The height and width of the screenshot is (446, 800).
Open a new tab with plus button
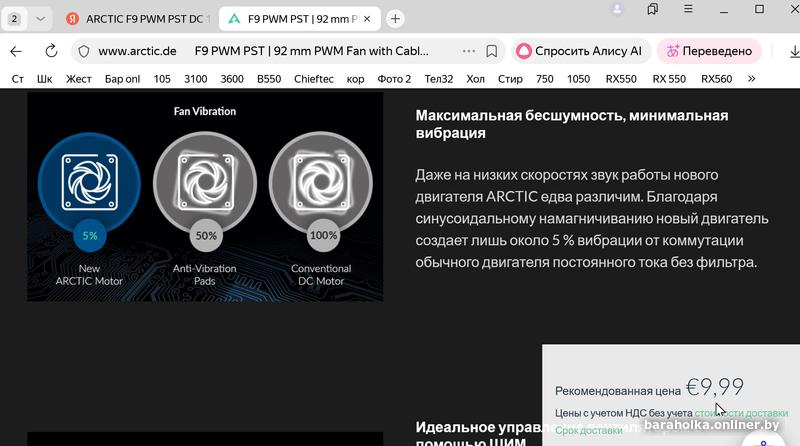(x=395, y=19)
